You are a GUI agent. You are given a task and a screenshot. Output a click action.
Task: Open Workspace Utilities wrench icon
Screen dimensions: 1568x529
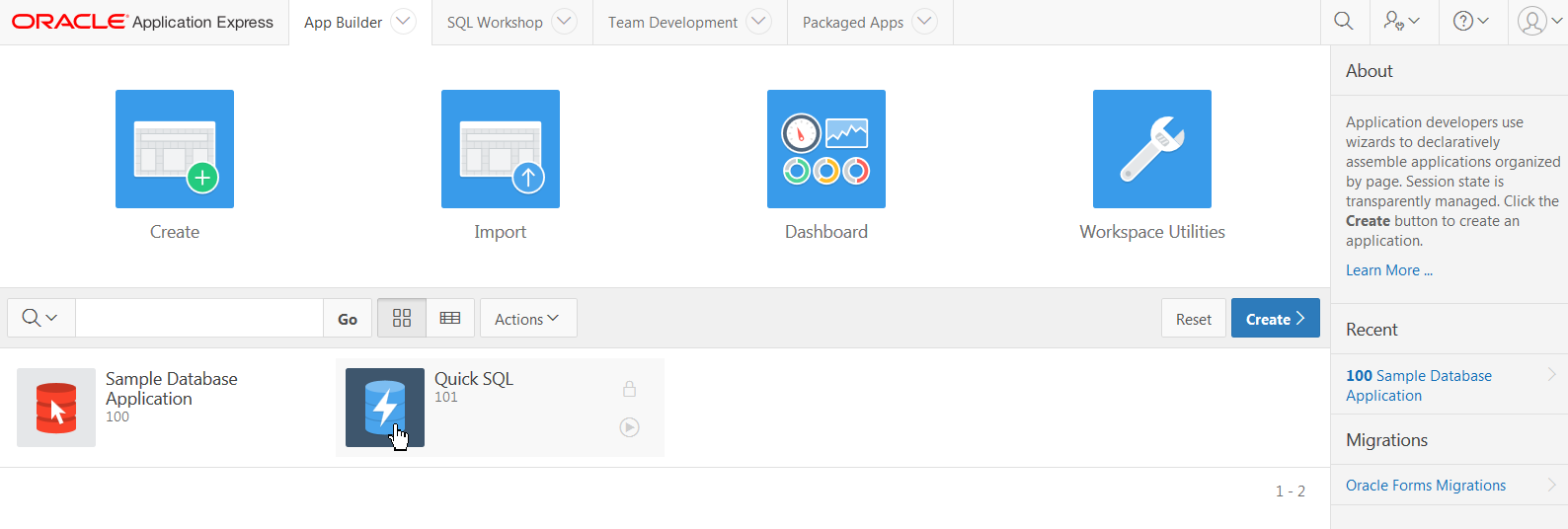tap(1152, 149)
